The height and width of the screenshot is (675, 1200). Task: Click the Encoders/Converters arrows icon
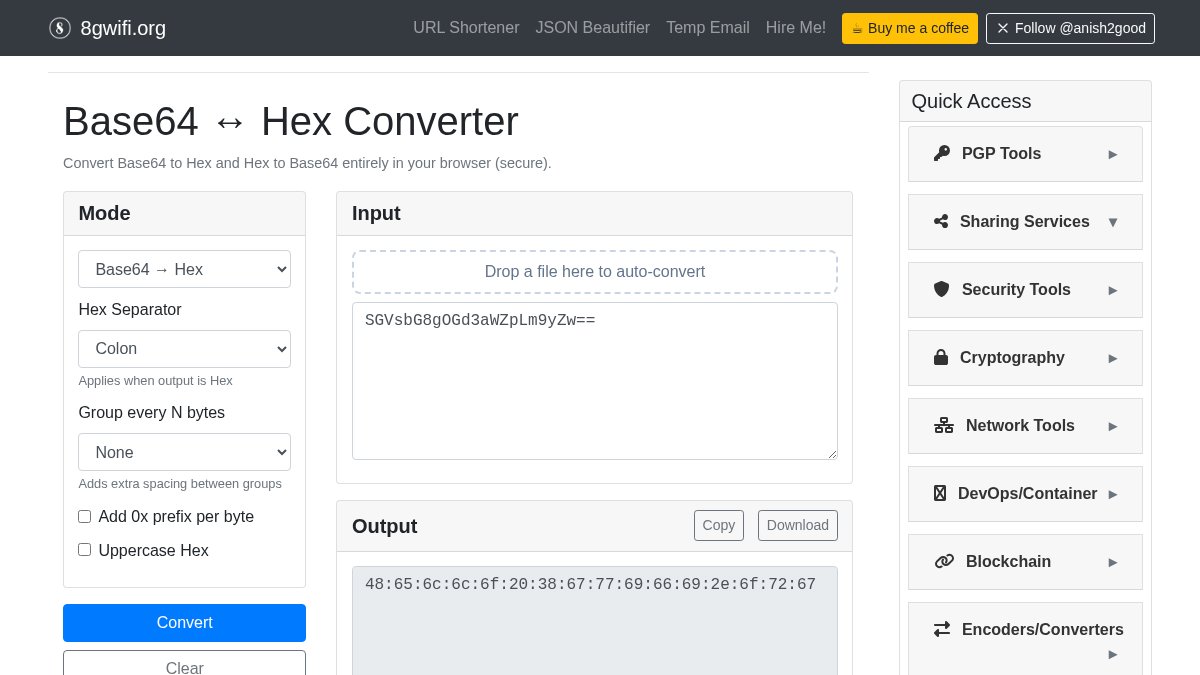tap(942, 629)
